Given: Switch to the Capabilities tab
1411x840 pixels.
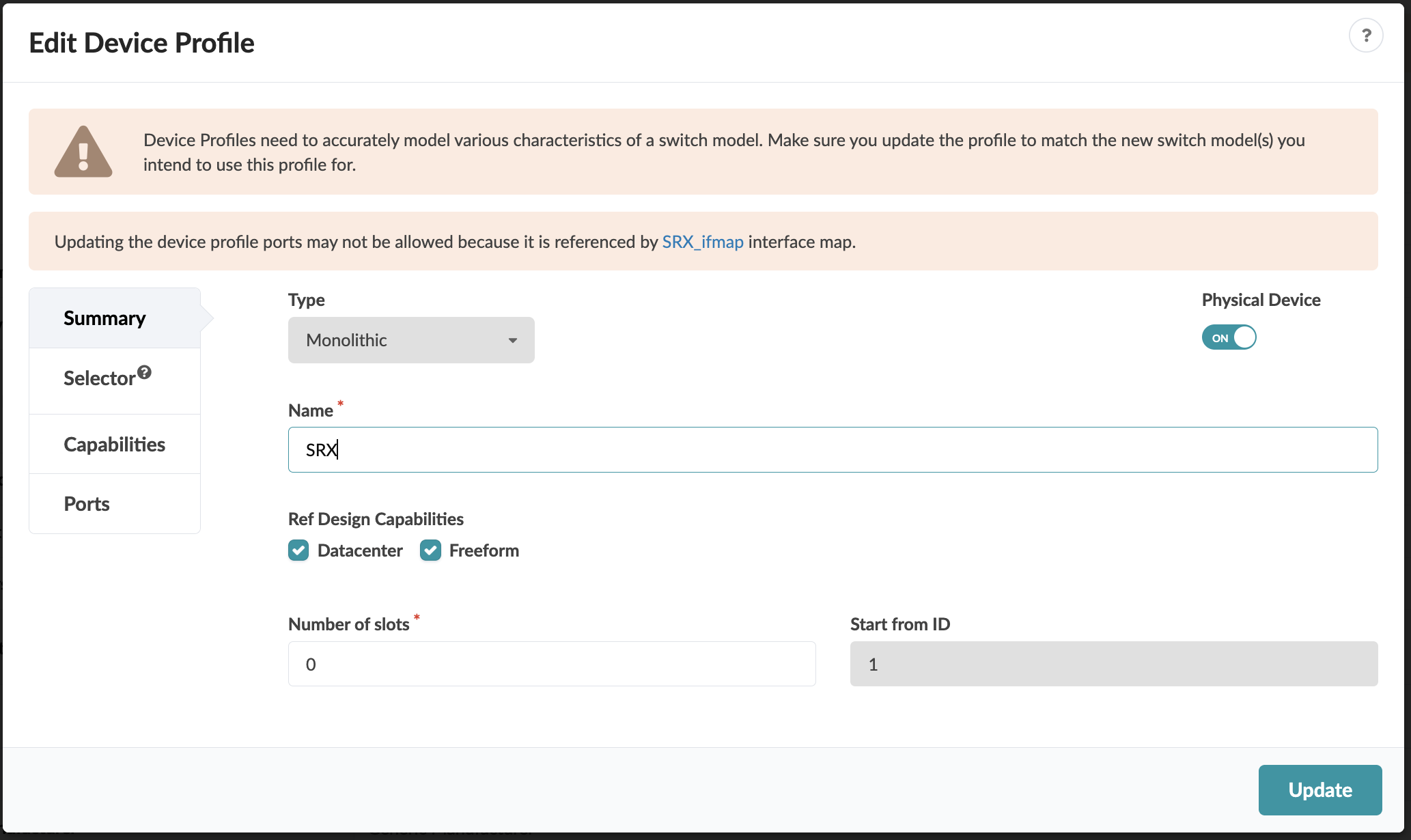Looking at the screenshot, I should click(114, 444).
